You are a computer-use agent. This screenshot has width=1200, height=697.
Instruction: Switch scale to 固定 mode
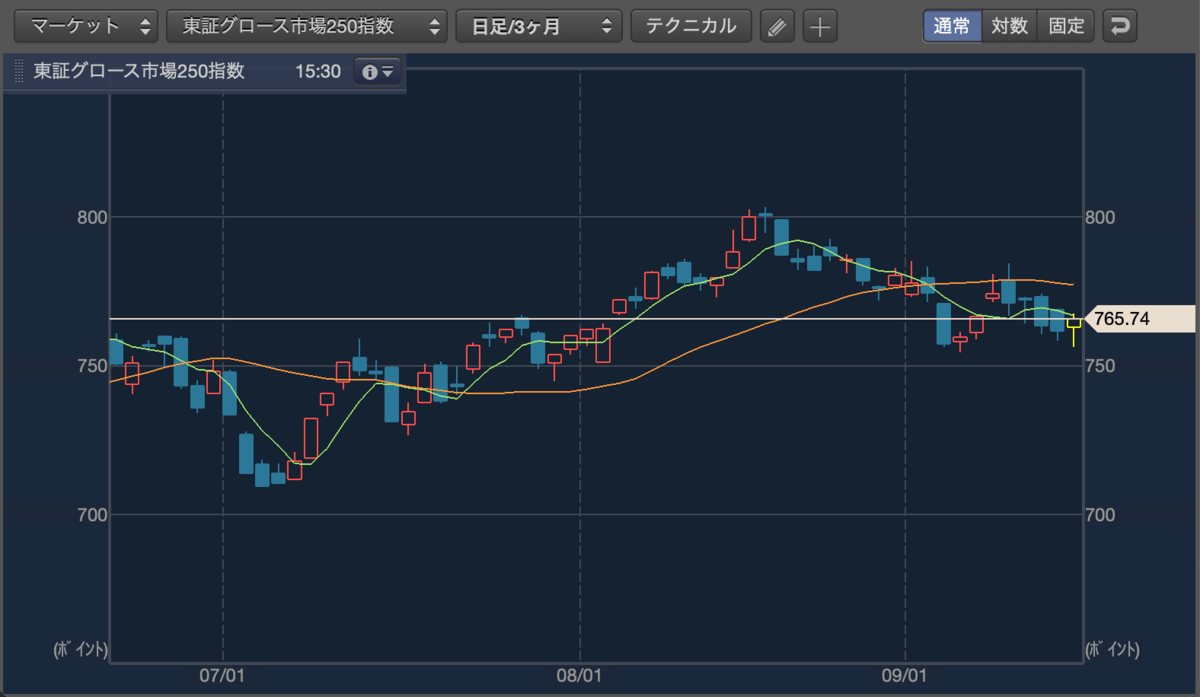coord(1066,26)
